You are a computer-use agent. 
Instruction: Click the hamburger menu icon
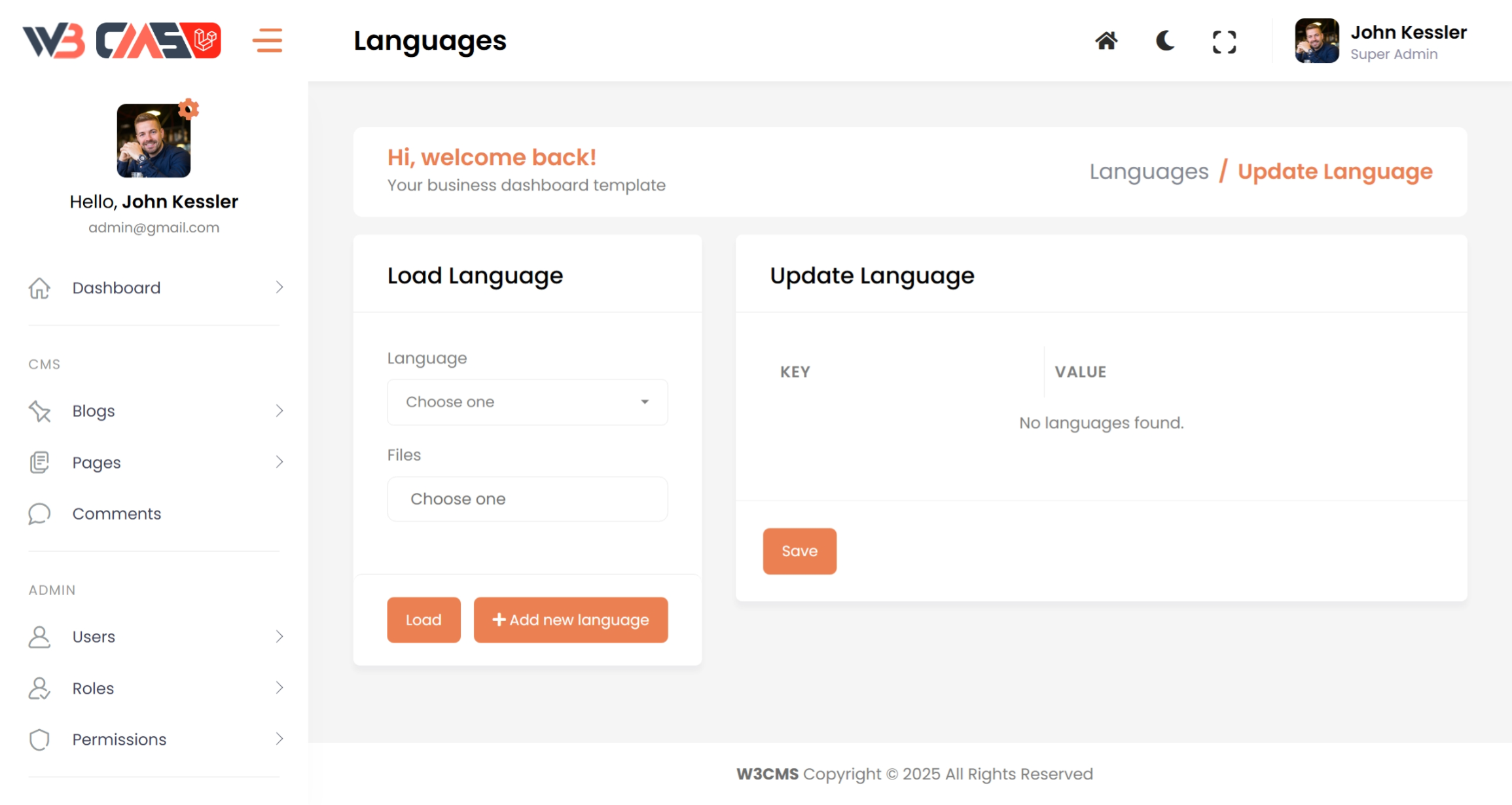tap(267, 41)
